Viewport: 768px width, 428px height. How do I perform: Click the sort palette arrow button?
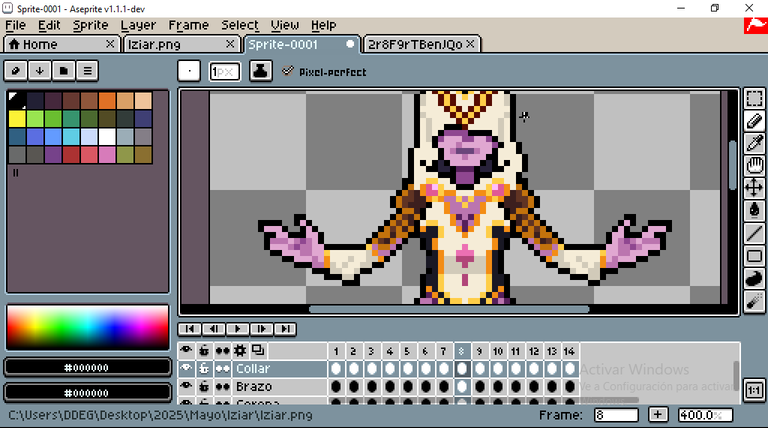tap(40, 71)
